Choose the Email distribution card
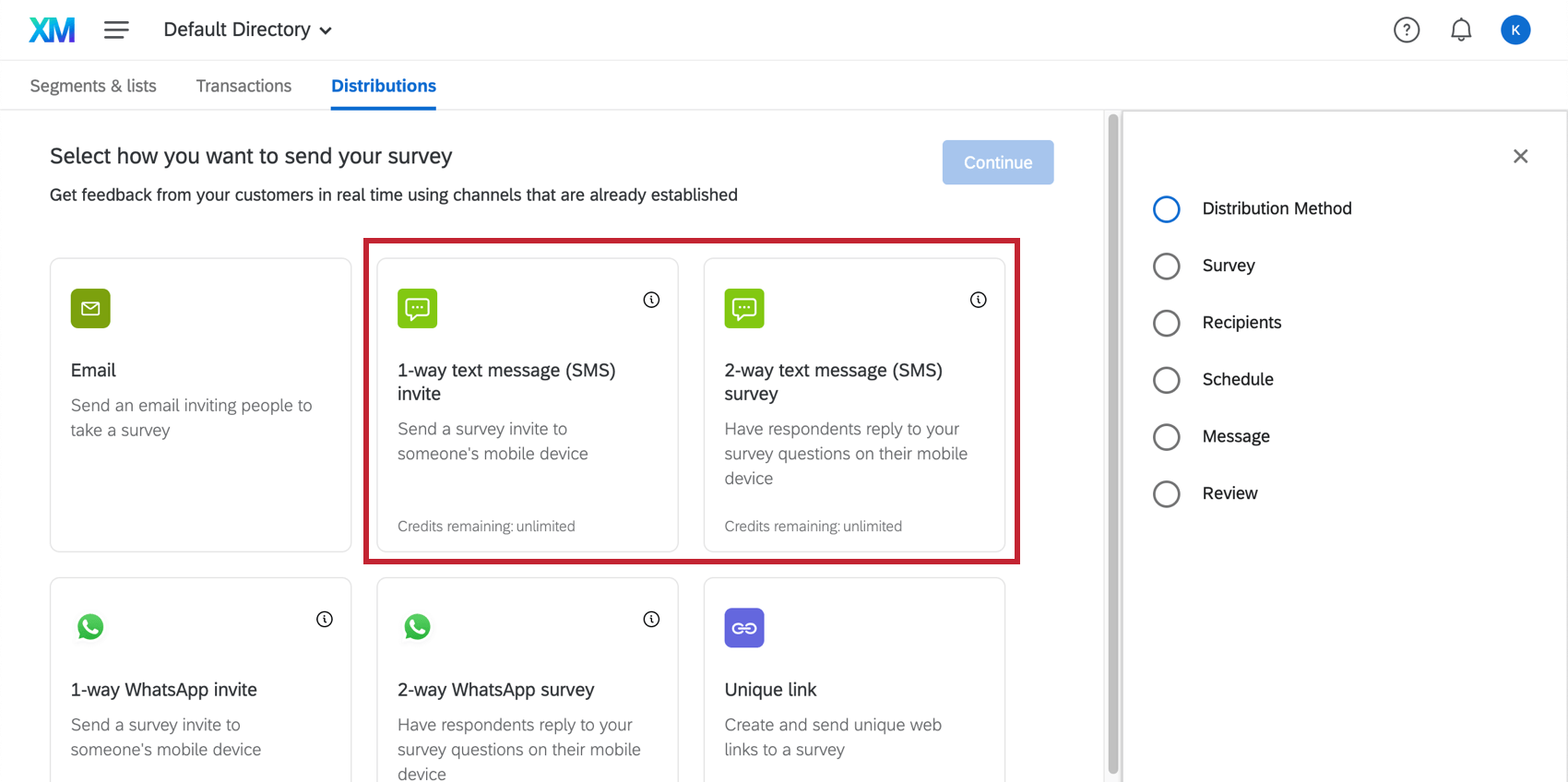Viewport: 1568px width, 782px height. point(200,404)
